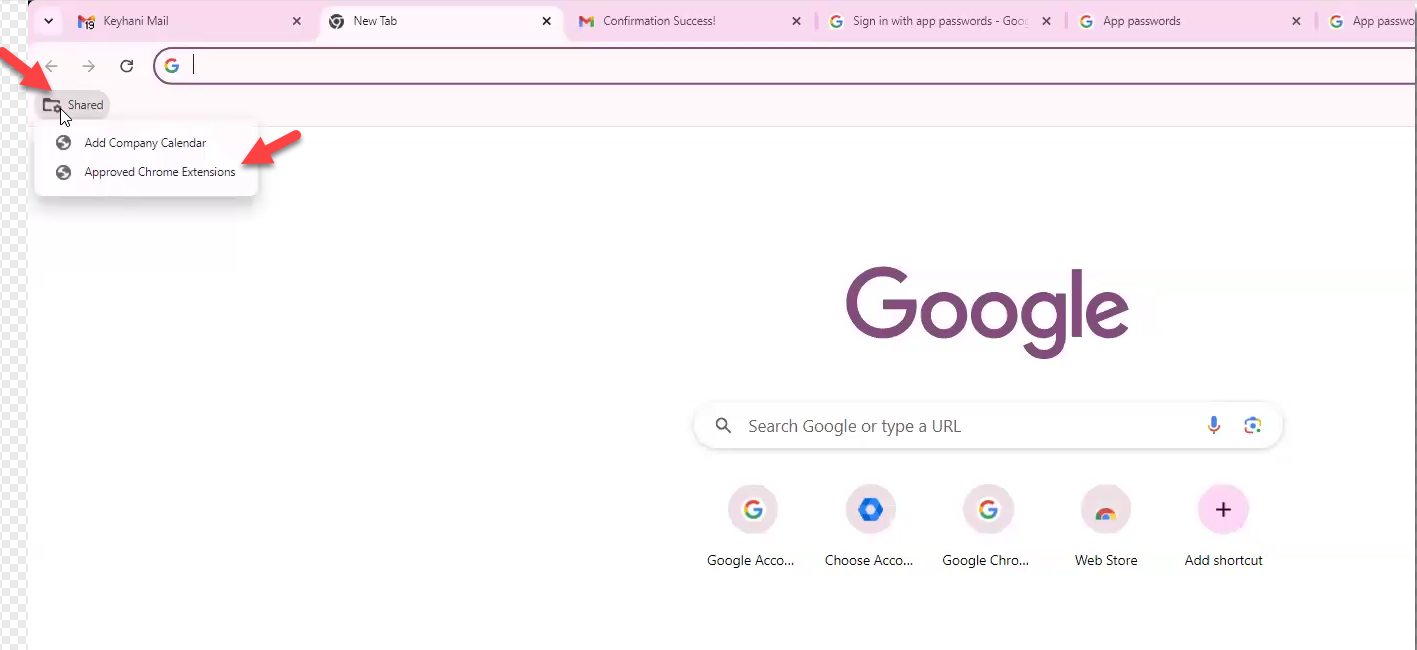This screenshot has height=650, width=1417.
Task: Open the tab search dropdown arrow
Action: click(48, 21)
